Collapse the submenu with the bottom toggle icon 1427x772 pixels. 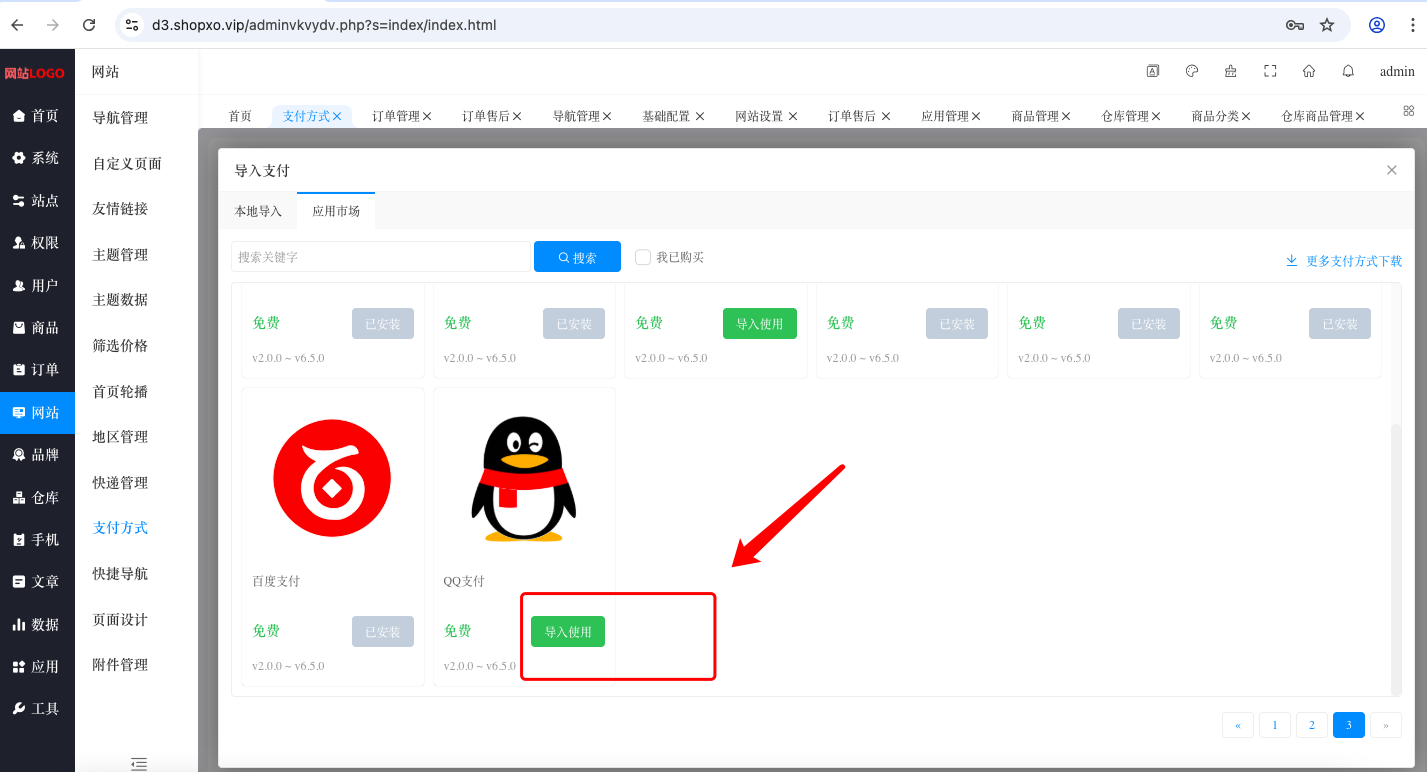[139, 763]
